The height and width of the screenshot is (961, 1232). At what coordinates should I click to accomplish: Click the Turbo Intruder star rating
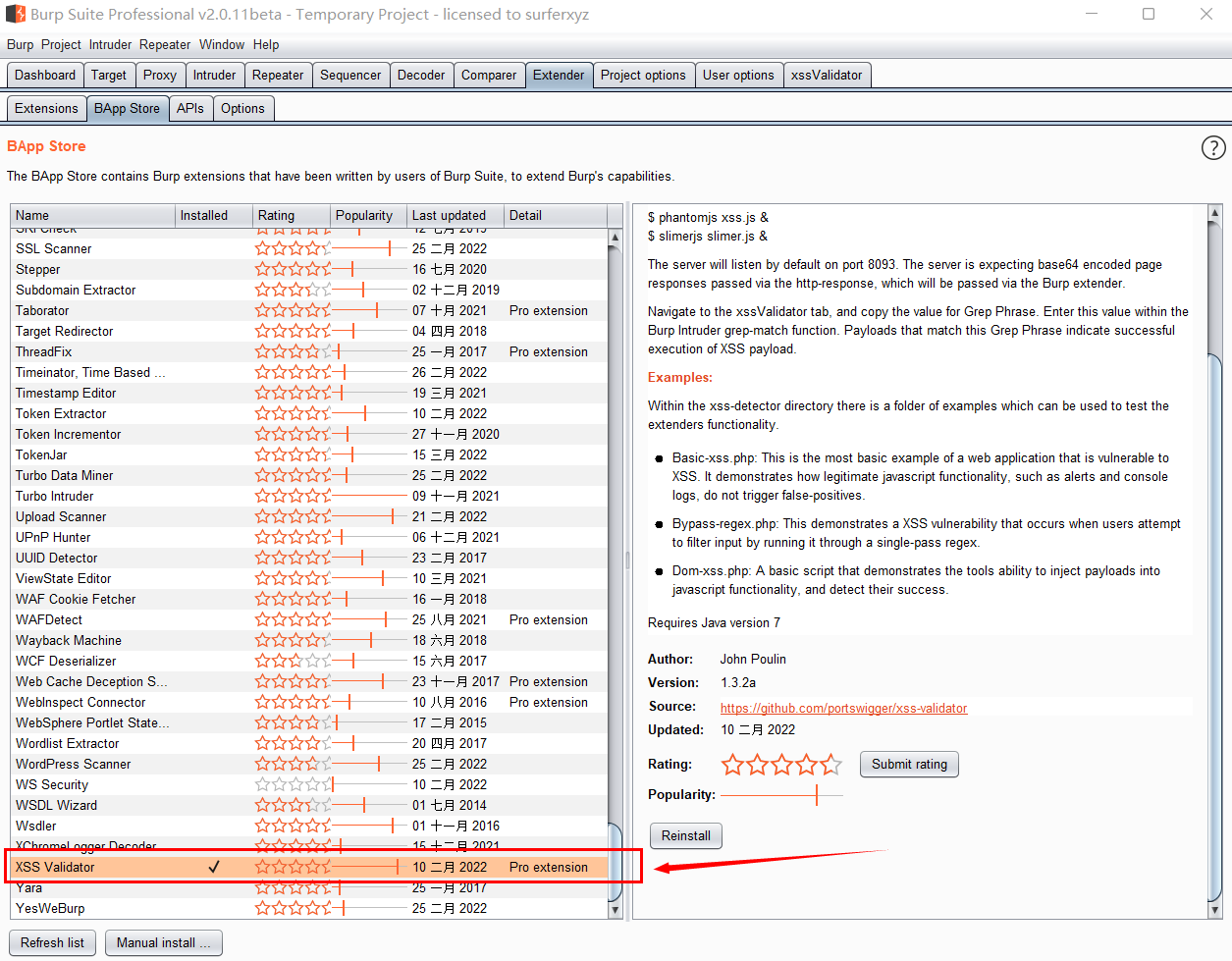coord(293,496)
